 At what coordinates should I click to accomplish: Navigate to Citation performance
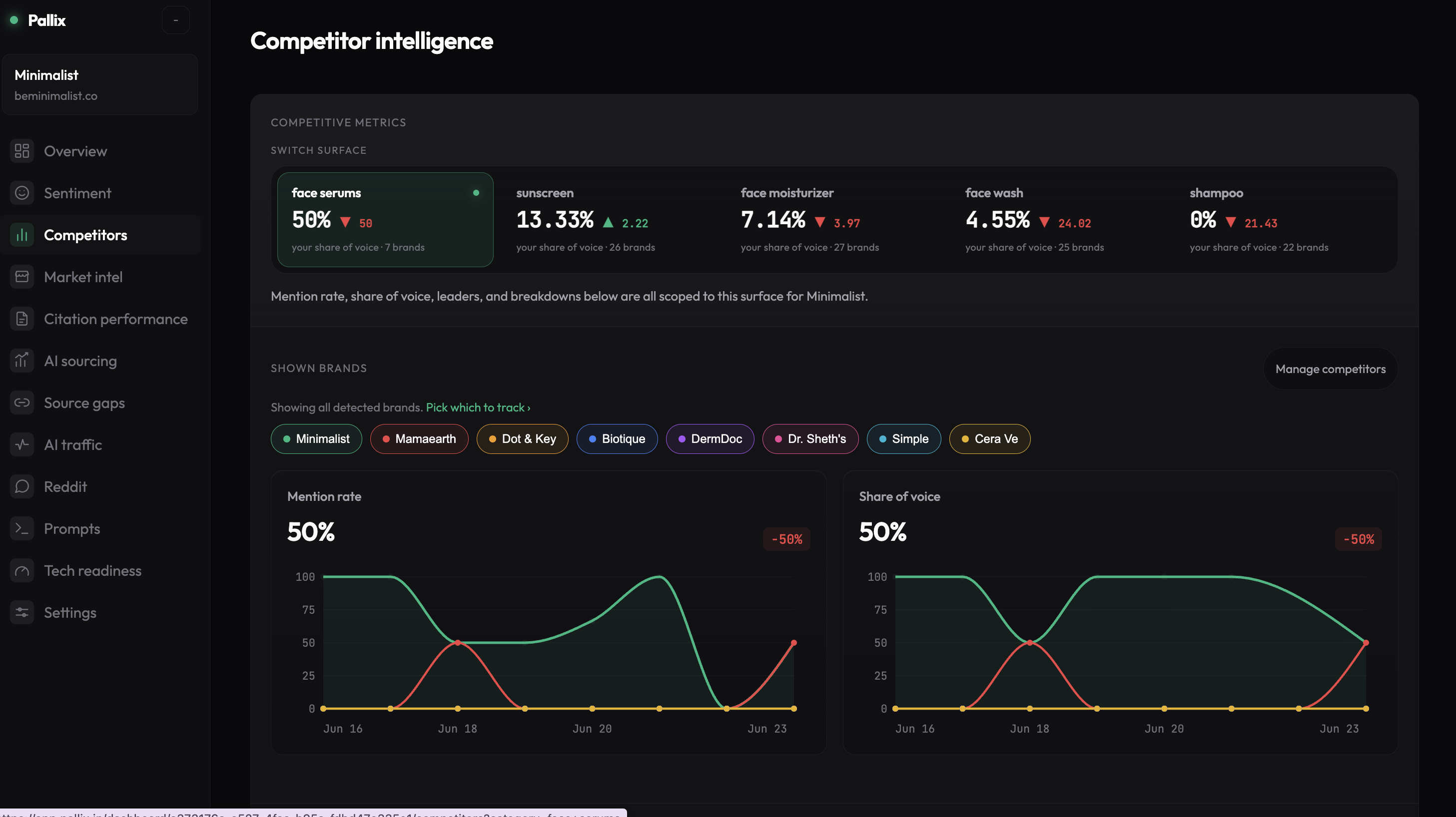click(116, 319)
